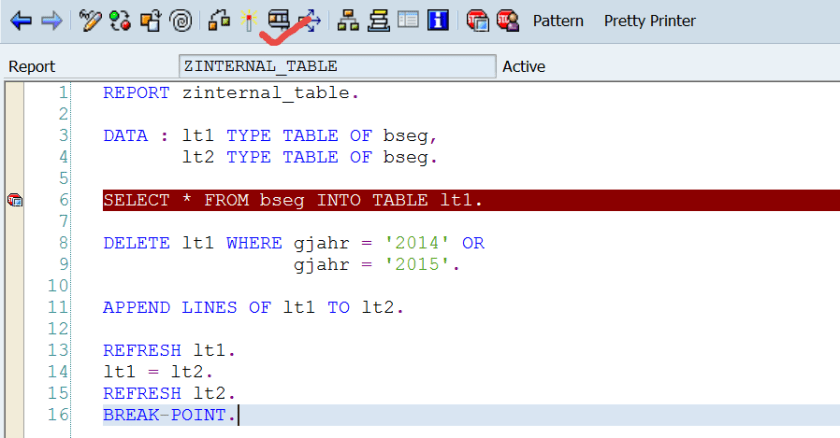Screen dimensions: 840x438
Task: Click 'DELETE lt1 WHERE' on line 8
Action: [192, 243]
